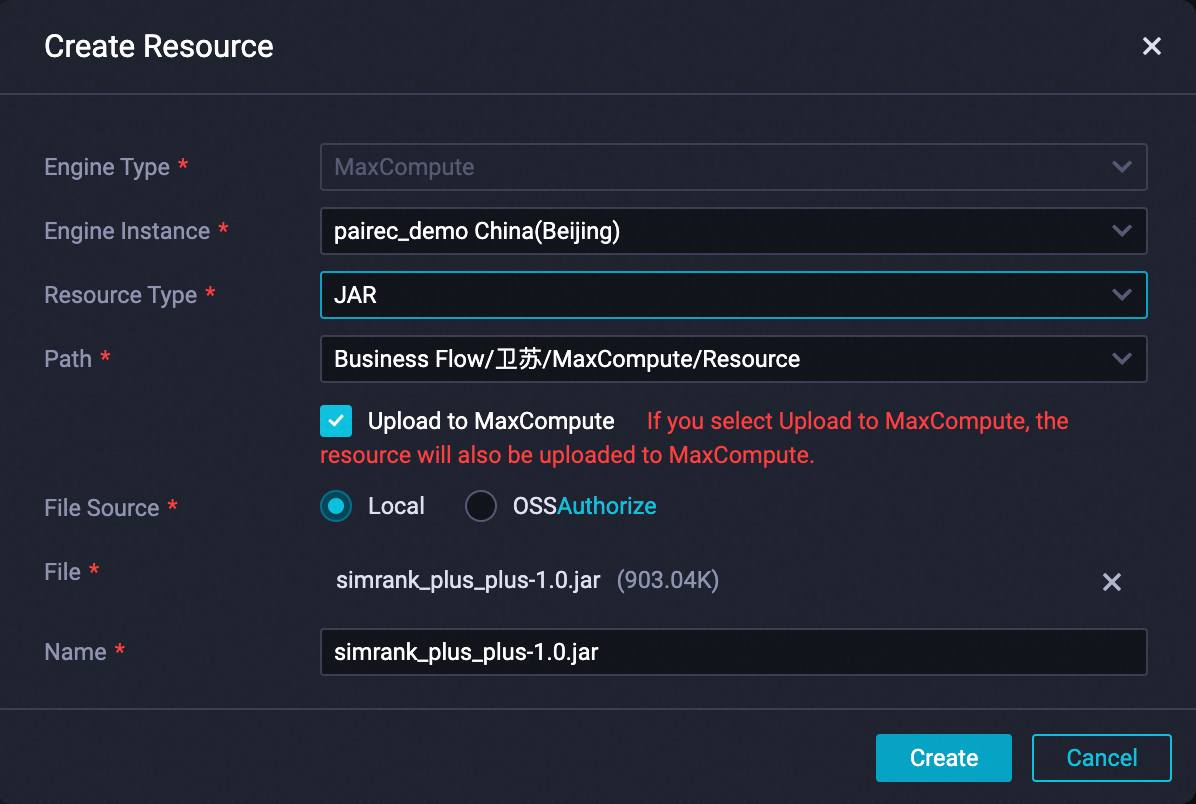The height and width of the screenshot is (804, 1196).
Task: Uncheck the Upload to MaxCompute checkbox
Action: point(336,421)
